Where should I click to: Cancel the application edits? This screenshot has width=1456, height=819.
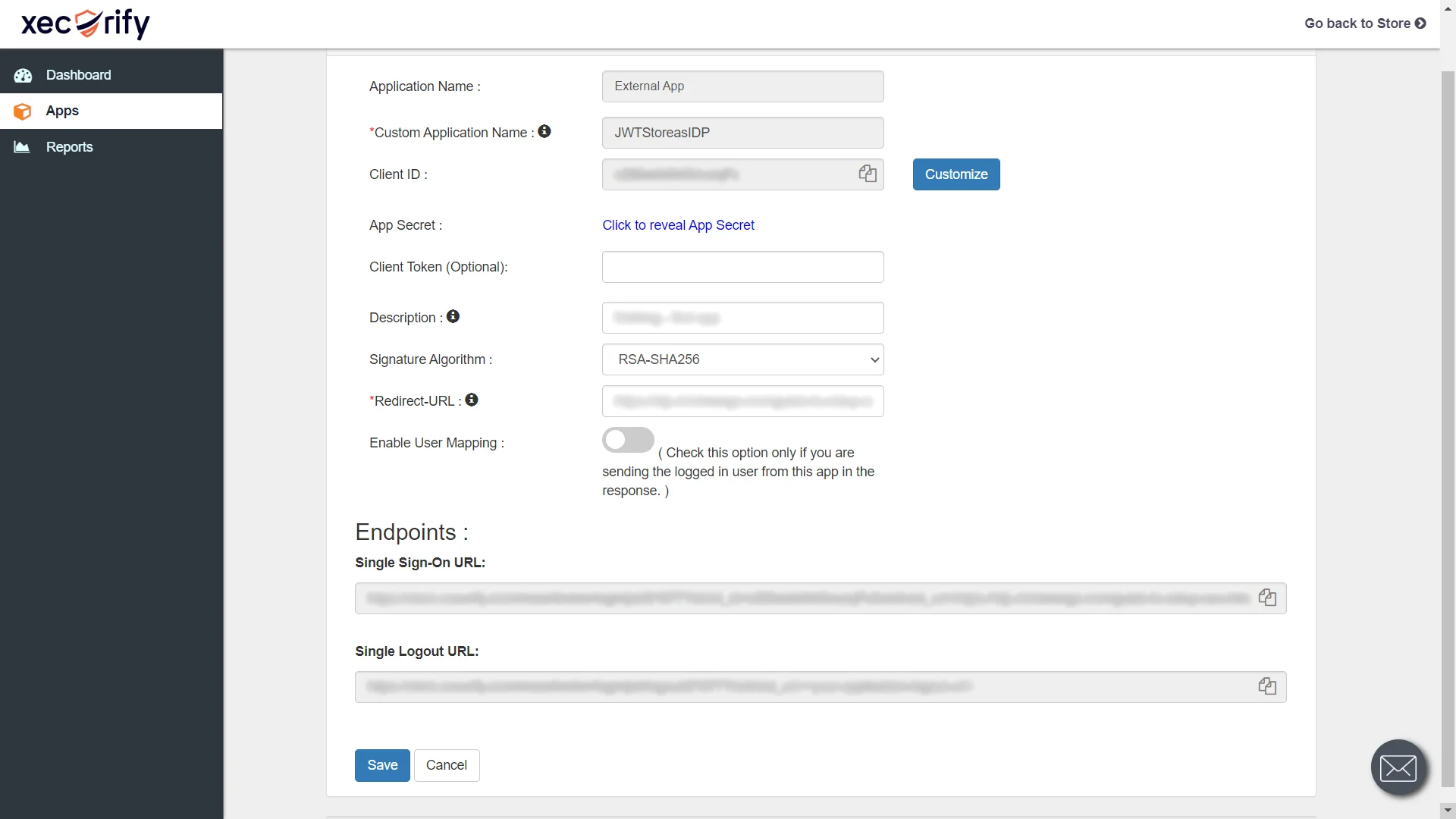point(447,765)
